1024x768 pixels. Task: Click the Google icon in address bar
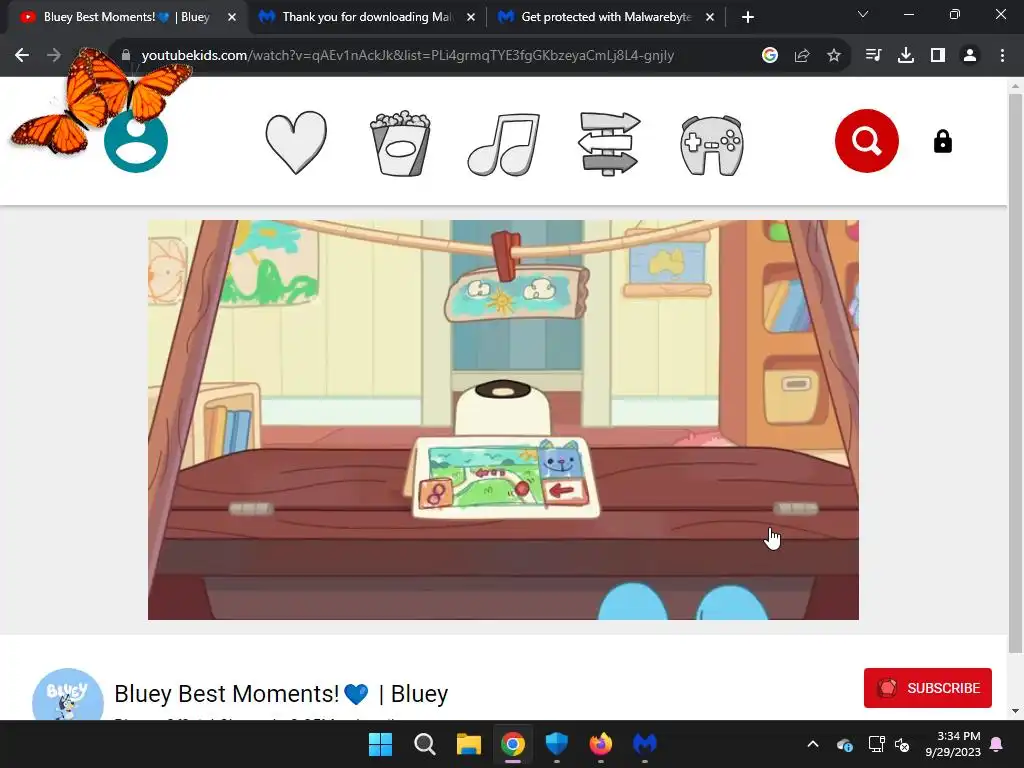click(770, 56)
